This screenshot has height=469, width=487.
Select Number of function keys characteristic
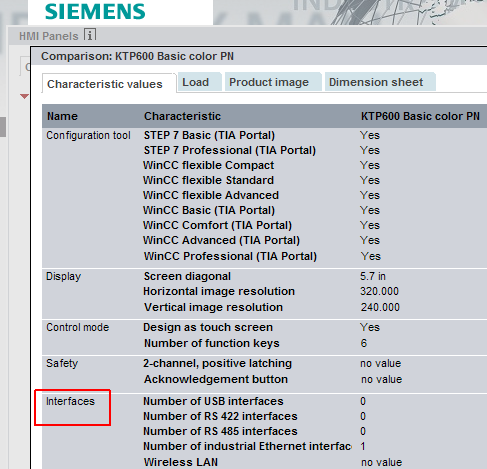212,343
